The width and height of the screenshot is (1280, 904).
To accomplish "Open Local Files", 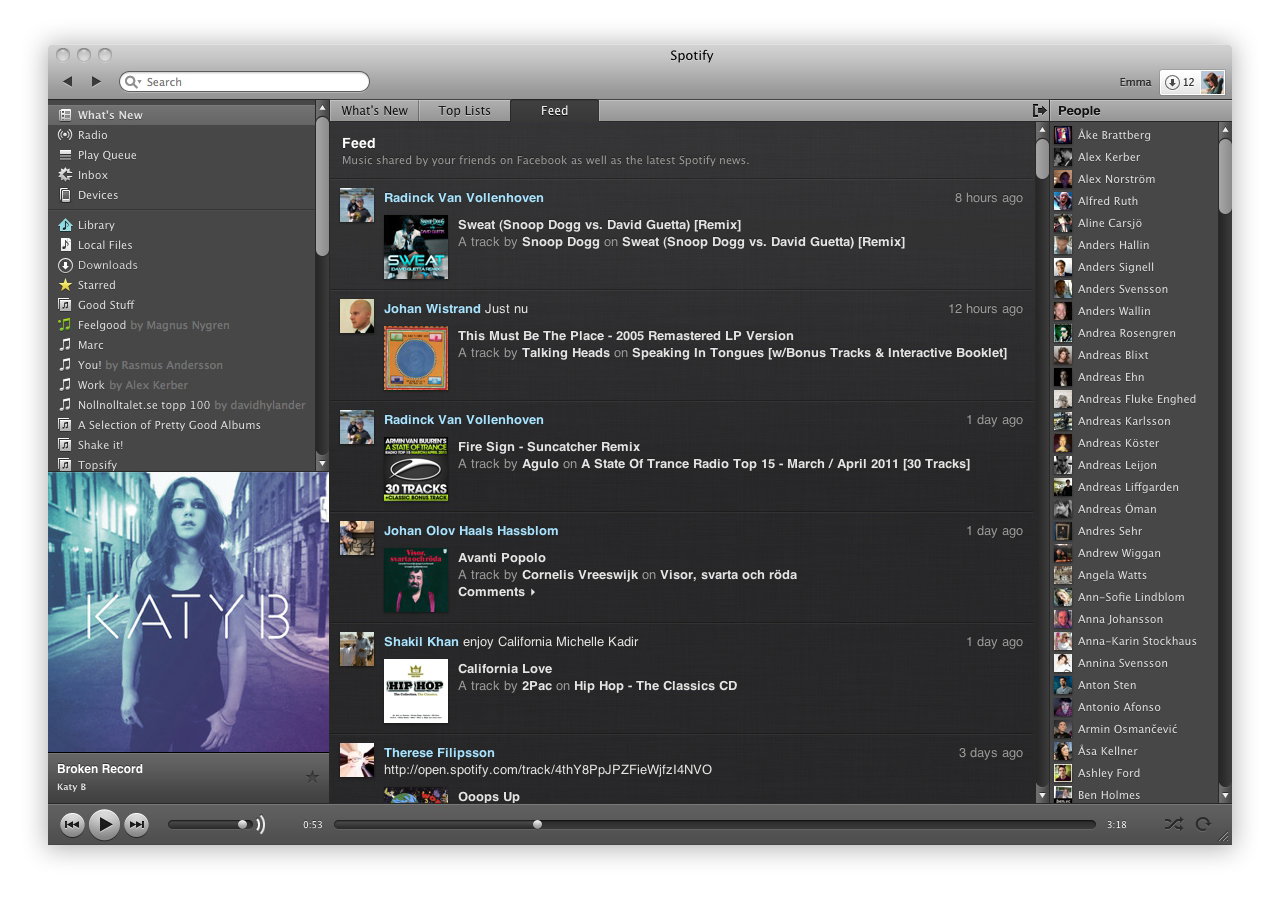I will point(182,245).
